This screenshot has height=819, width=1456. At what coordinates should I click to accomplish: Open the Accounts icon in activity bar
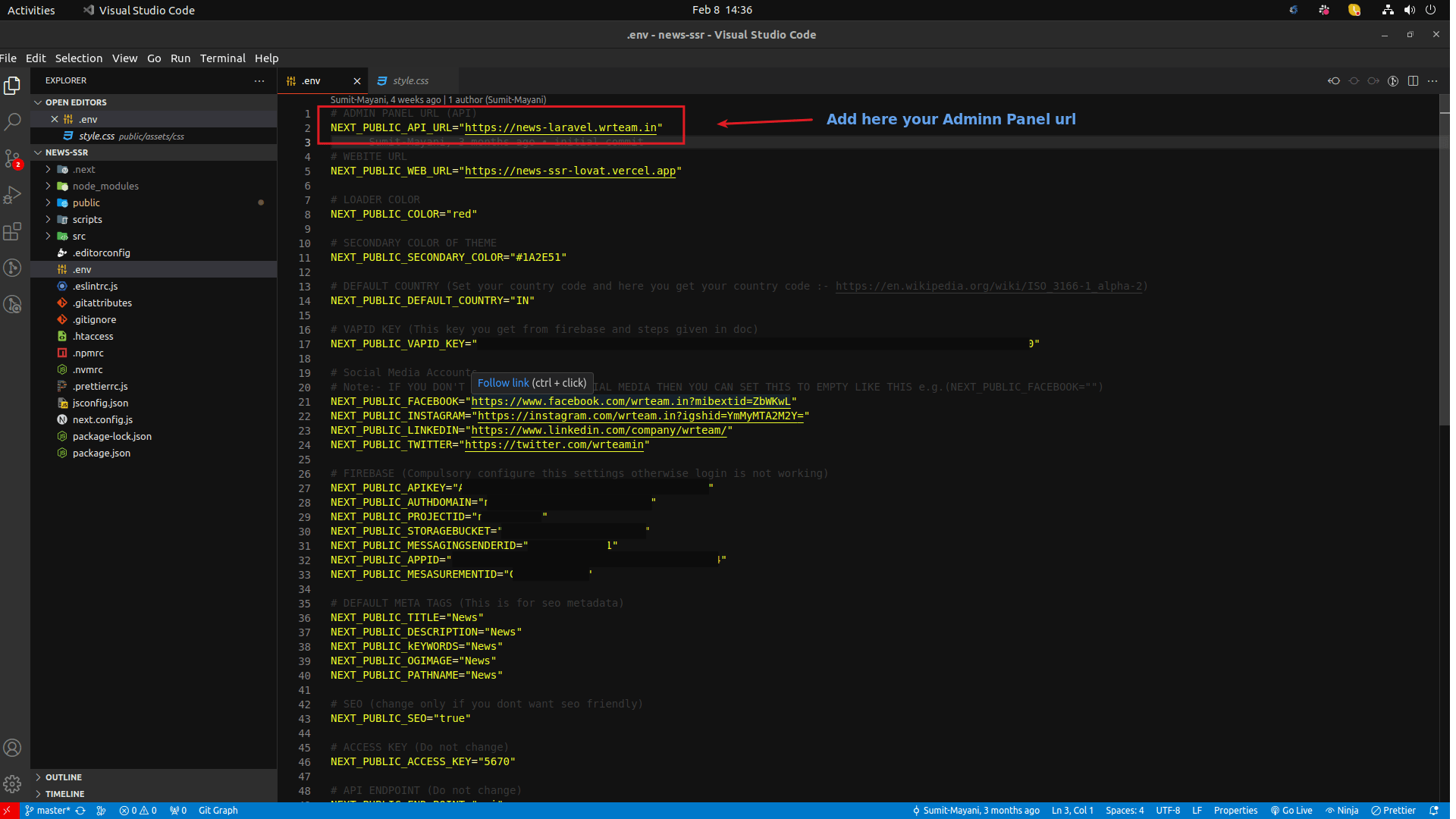click(12, 748)
